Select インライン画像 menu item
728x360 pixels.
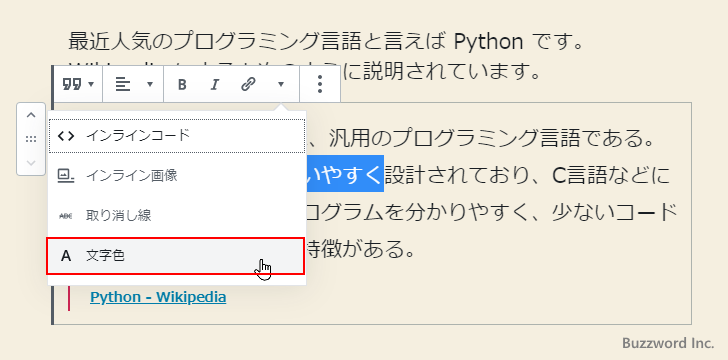(177, 176)
